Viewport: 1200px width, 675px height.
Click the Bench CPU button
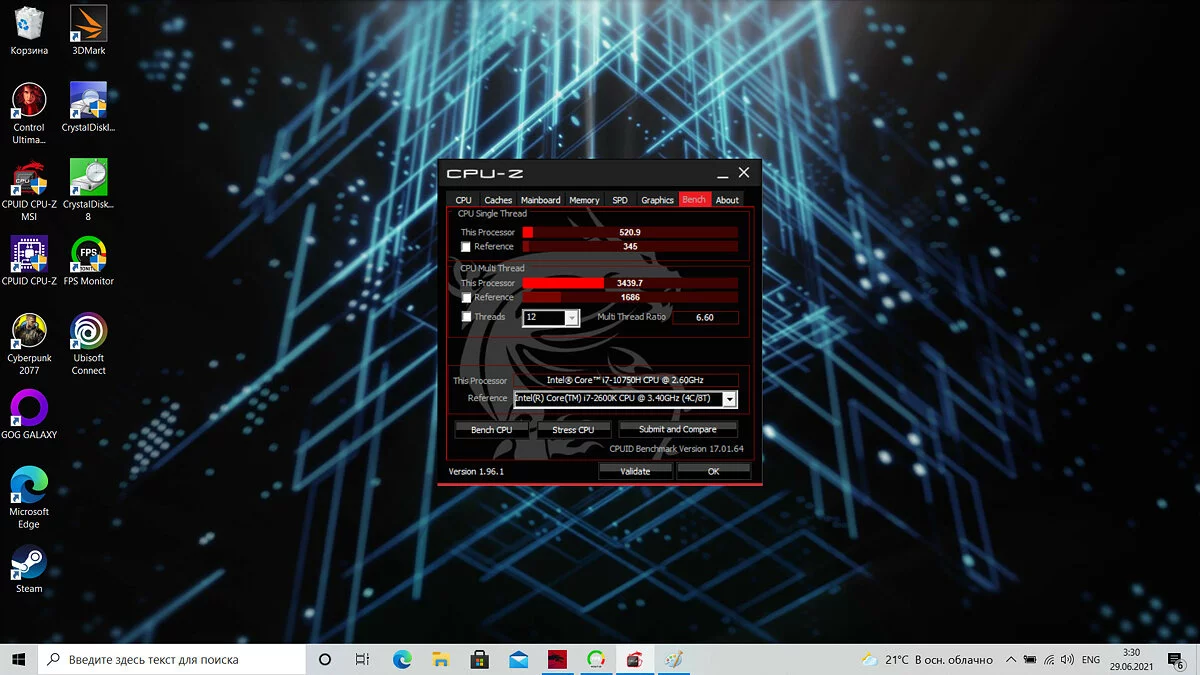(x=491, y=430)
